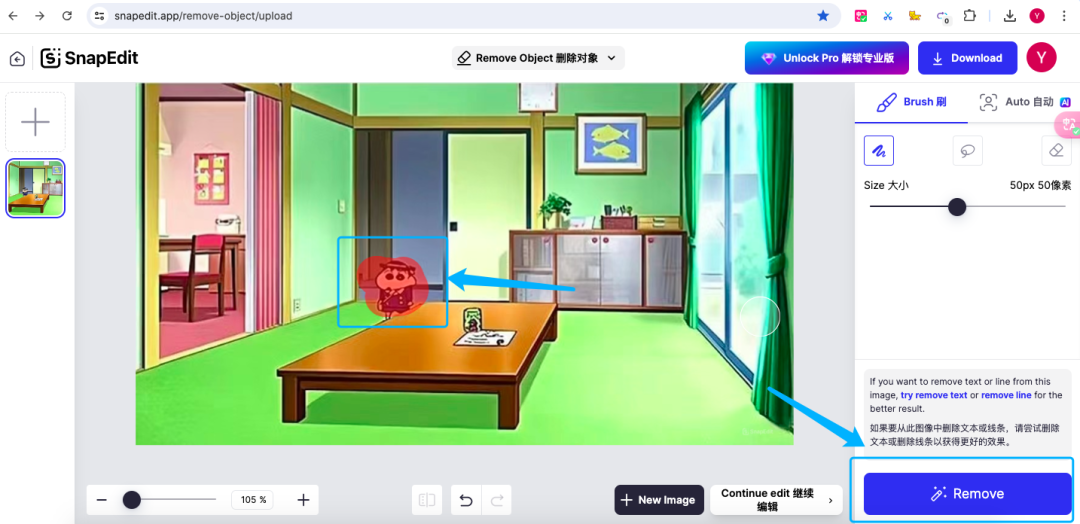This screenshot has height=524, width=1080.
Task: Open the browser extensions puzzle menu
Action: [x=969, y=16]
